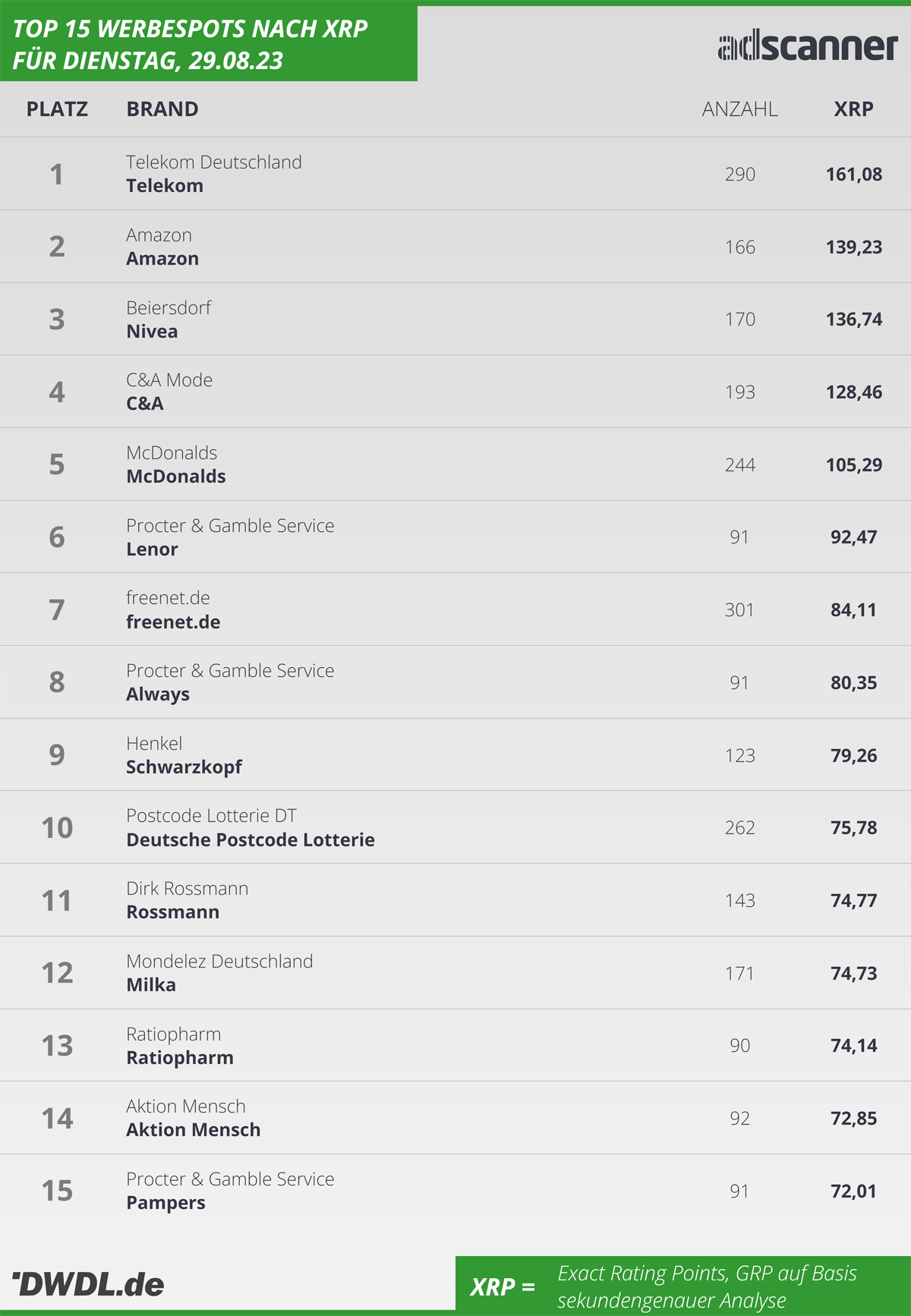911x1316 pixels.
Task: Click Deutsche Postcode Lotterie entry
Action: coord(251,840)
